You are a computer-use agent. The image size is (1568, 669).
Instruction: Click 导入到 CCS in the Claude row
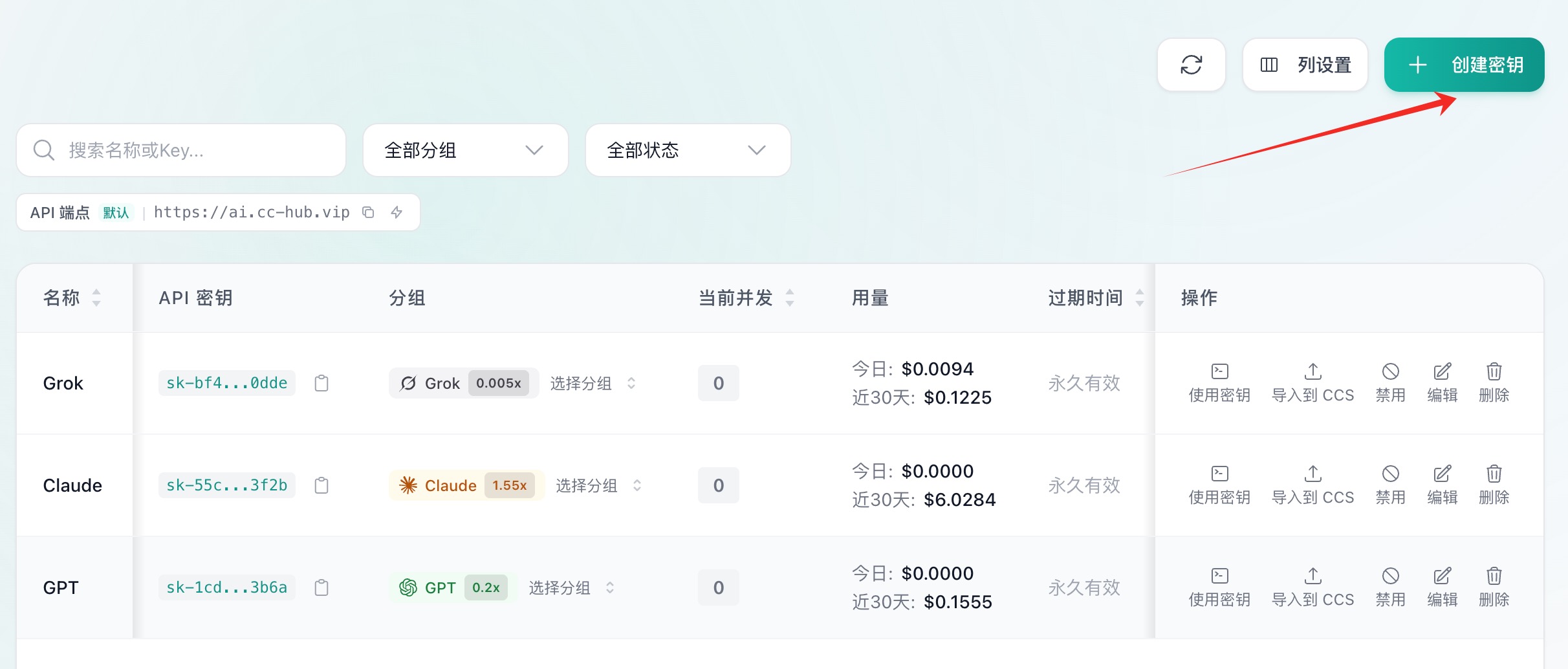[1312, 485]
